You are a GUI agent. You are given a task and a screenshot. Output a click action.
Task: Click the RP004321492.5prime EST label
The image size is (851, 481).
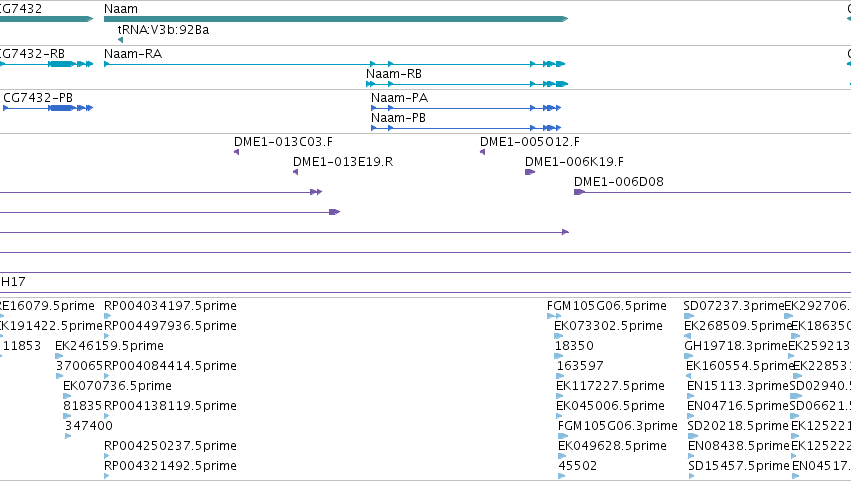(170, 466)
